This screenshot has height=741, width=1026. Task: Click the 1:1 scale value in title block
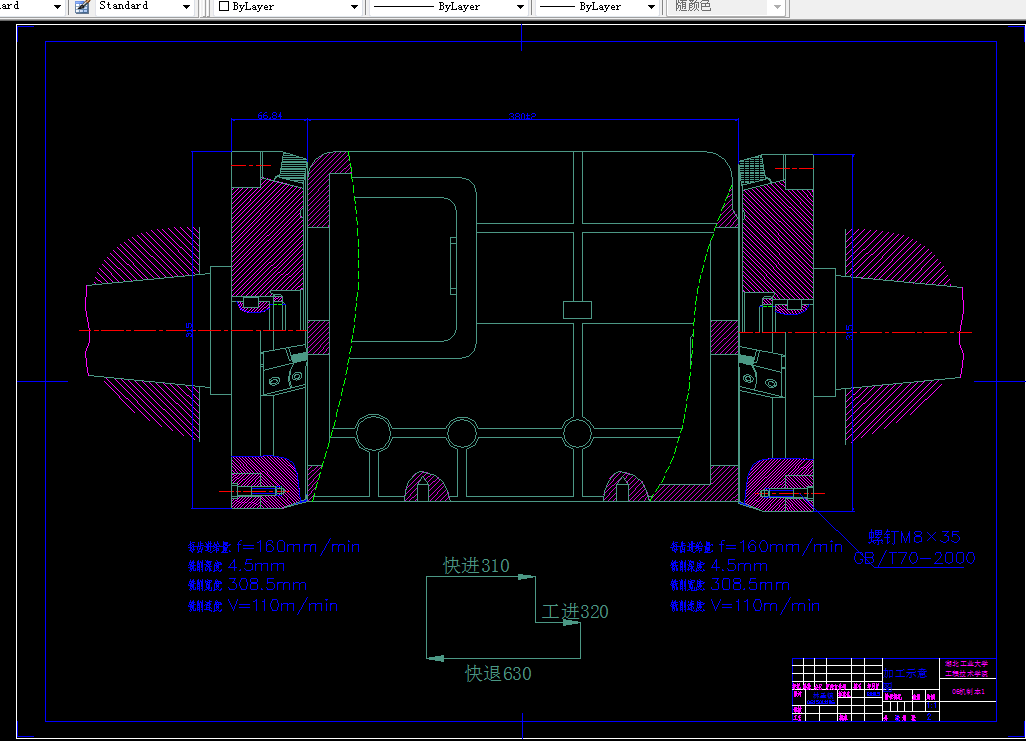coord(930,707)
